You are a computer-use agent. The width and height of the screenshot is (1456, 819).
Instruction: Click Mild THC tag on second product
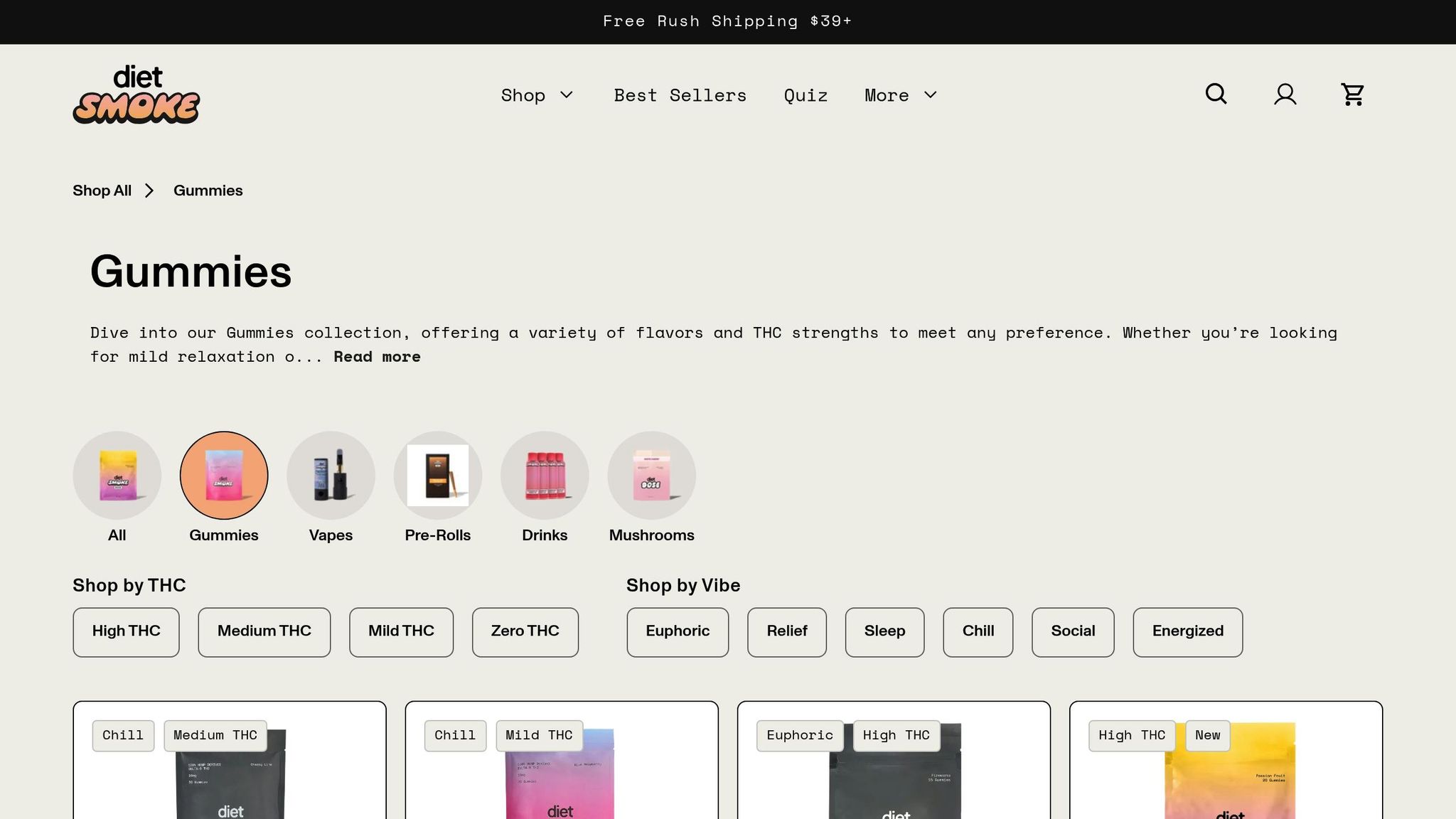(539, 736)
